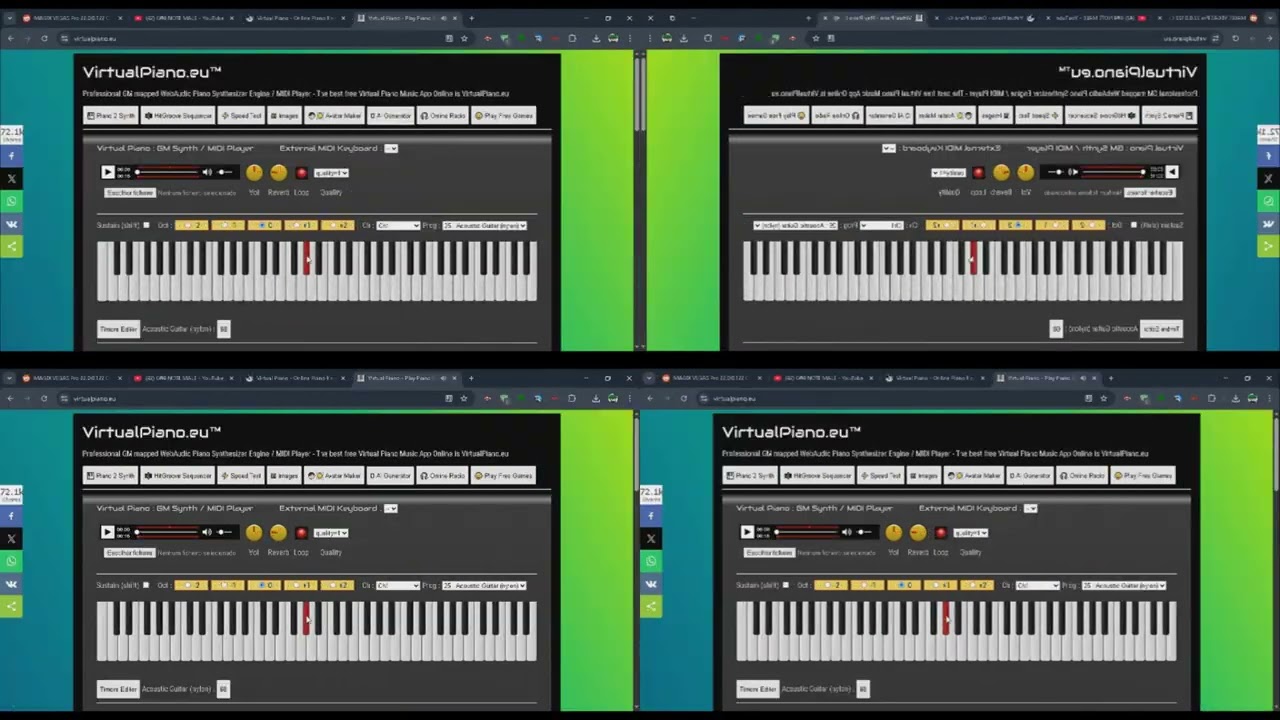
Task: Click Piano 2 Synth button in top-left window
Action: 111,115
